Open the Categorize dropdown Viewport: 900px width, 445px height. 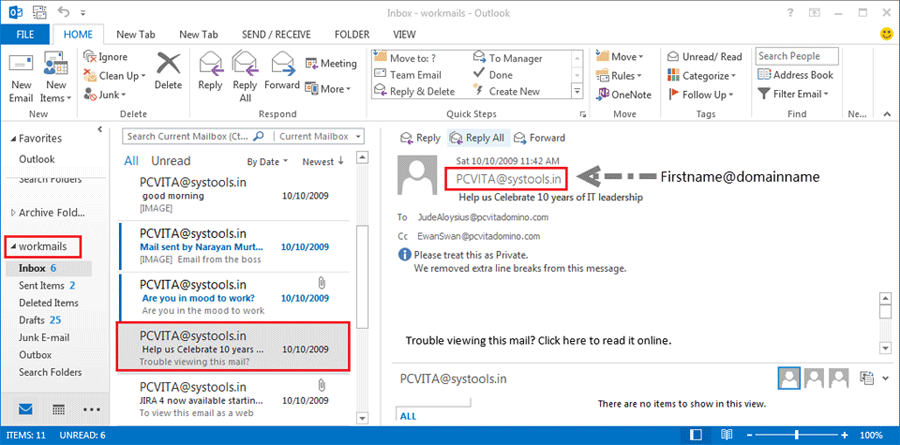[701, 75]
